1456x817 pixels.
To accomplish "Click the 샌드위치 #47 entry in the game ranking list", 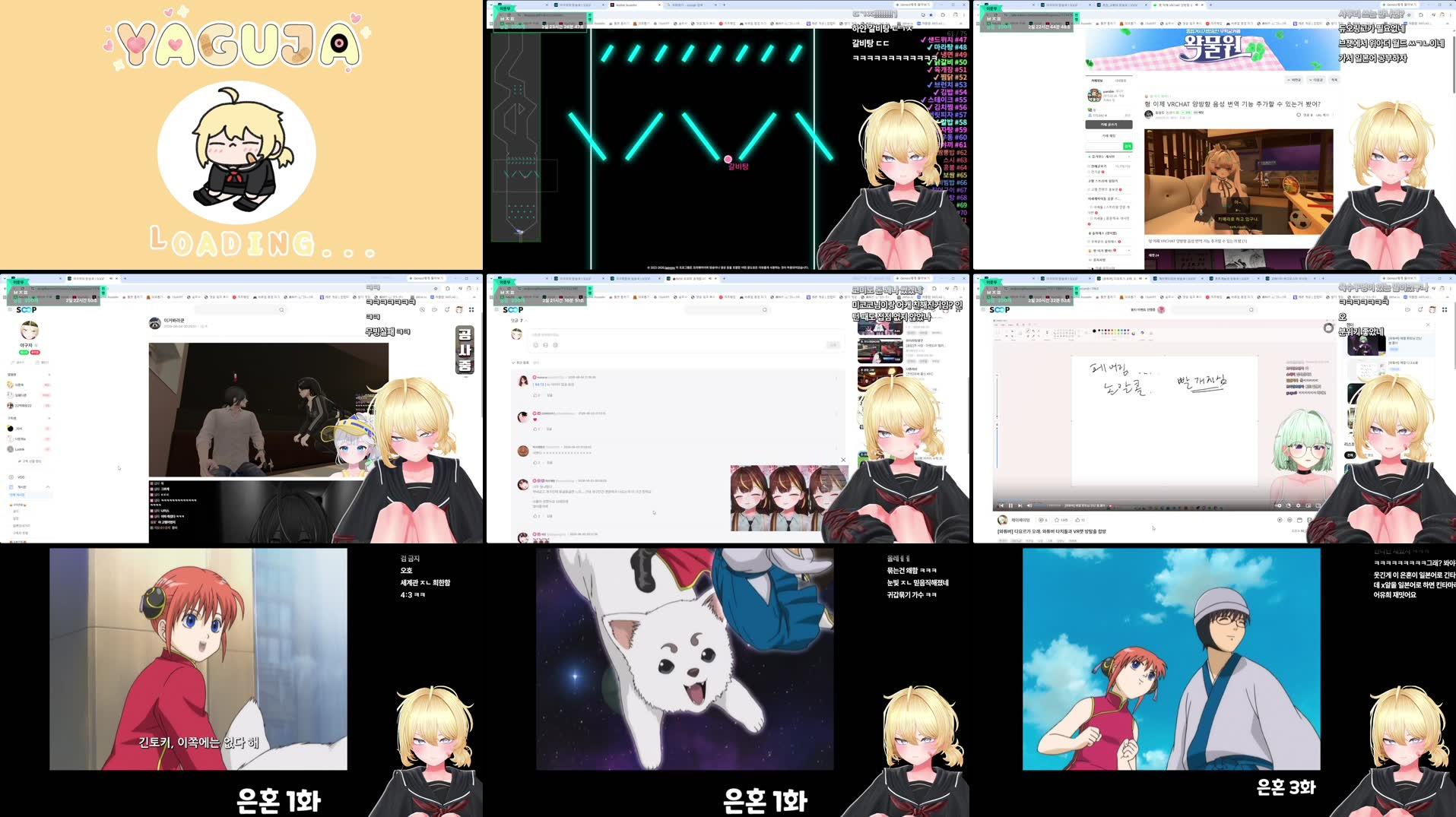I will click(x=943, y=40).
